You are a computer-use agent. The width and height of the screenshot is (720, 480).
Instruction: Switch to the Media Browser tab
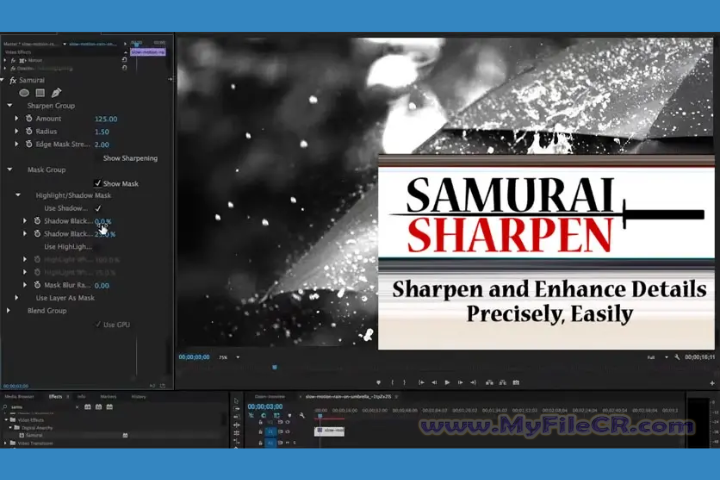18,396
